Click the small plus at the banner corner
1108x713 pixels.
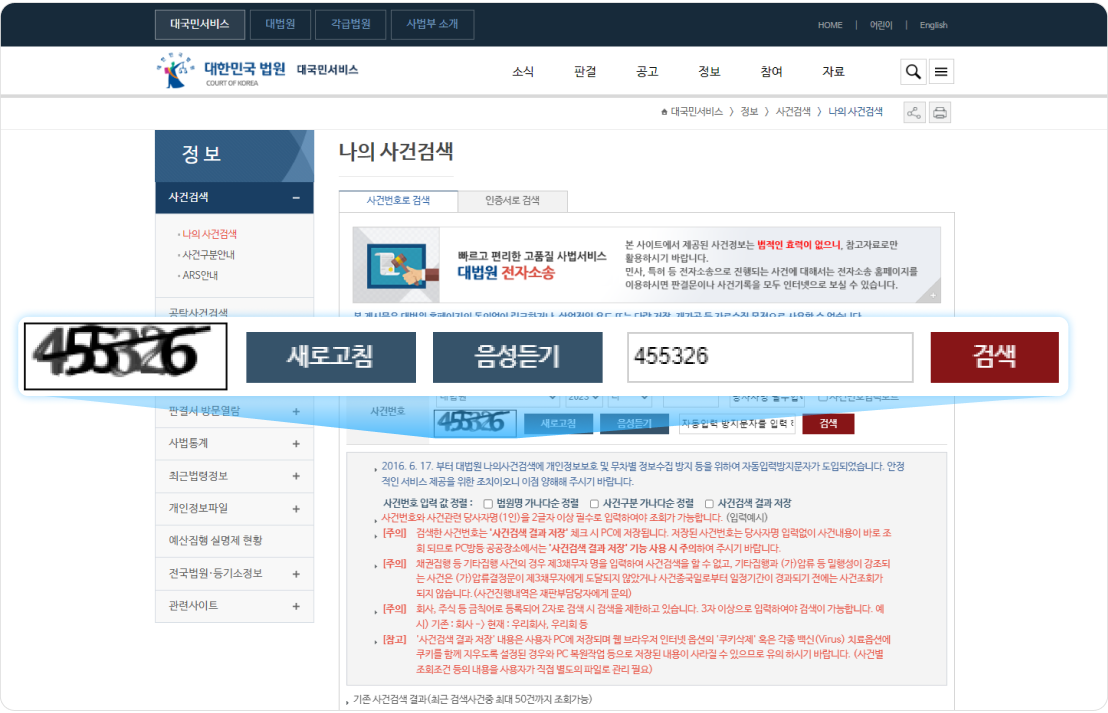[x=933, y=295]
